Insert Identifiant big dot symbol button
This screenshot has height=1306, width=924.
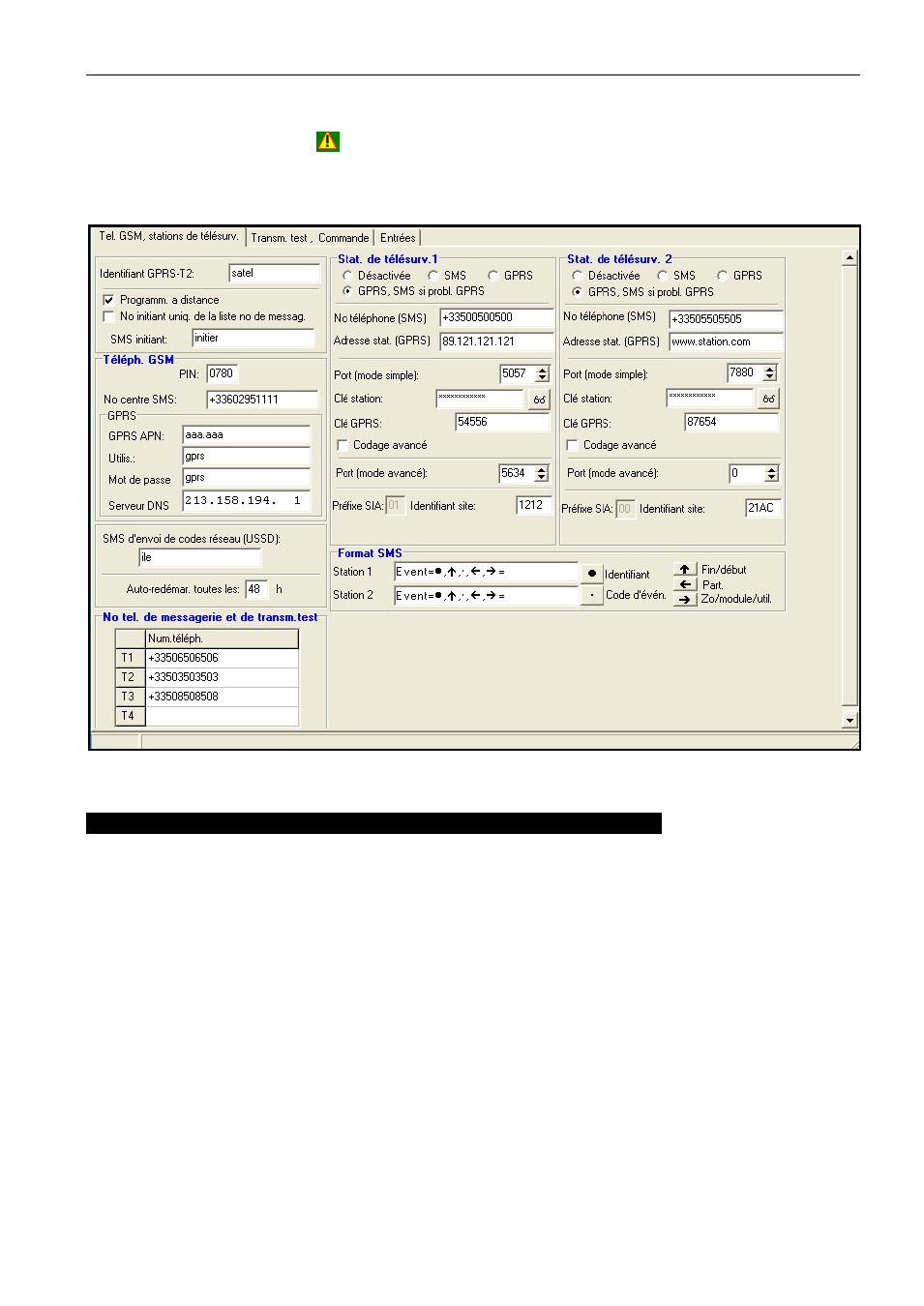[x=592, y=574]
